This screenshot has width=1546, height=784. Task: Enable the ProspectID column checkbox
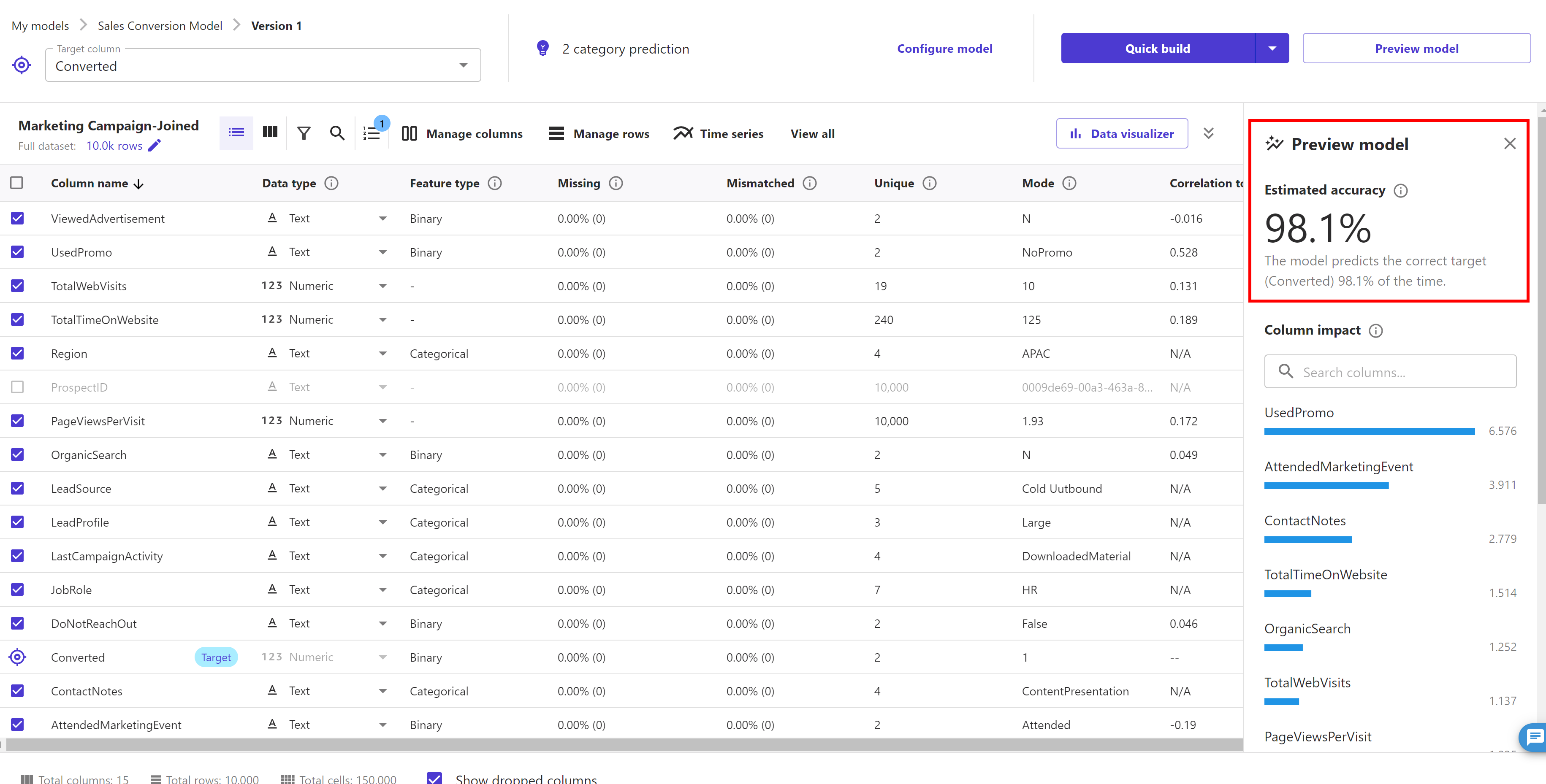(17, 387)
